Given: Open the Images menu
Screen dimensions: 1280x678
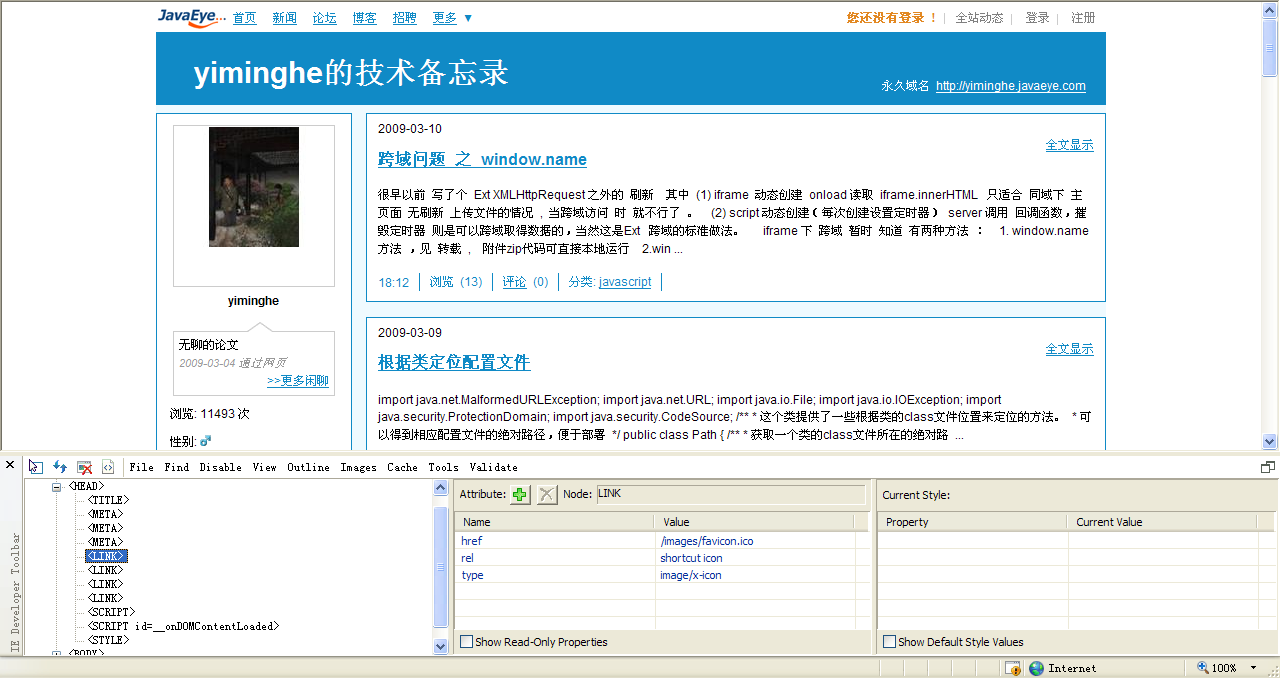Looking at the screenshot, I should 358,467.
